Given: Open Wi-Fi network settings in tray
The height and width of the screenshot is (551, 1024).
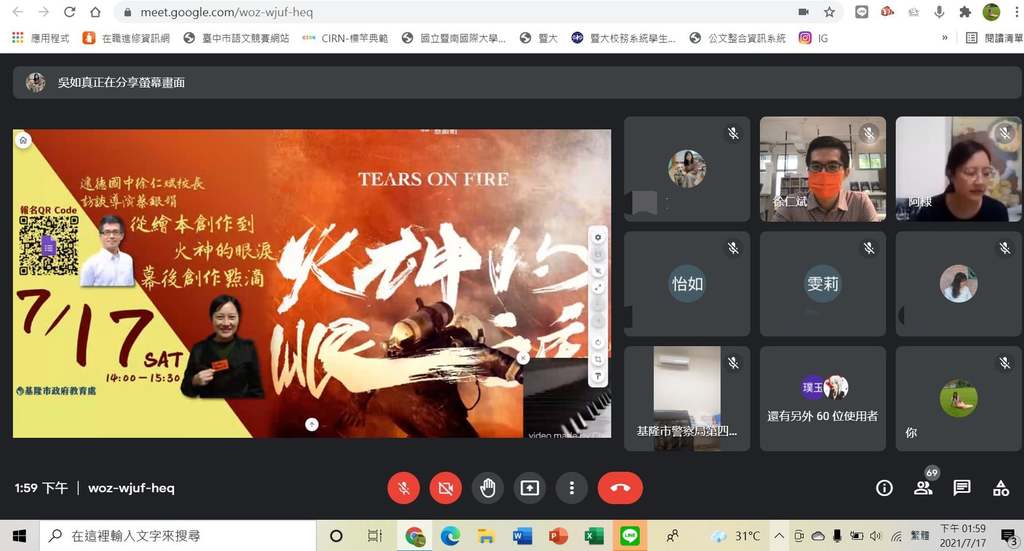Looking at the screenshot, I should (x=897, y=536).
